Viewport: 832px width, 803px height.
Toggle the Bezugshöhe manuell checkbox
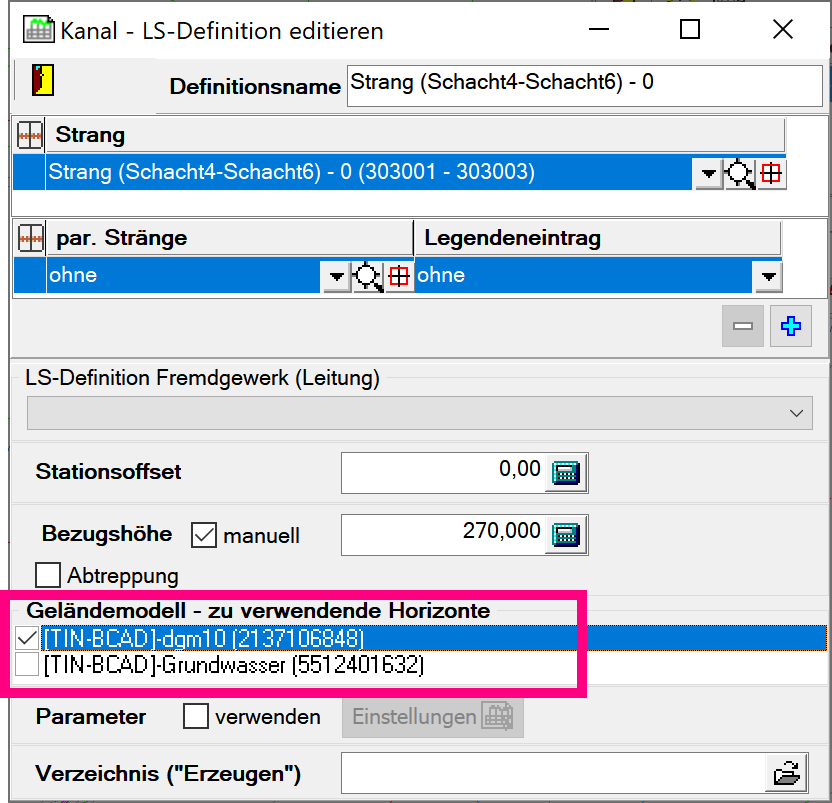204,535
